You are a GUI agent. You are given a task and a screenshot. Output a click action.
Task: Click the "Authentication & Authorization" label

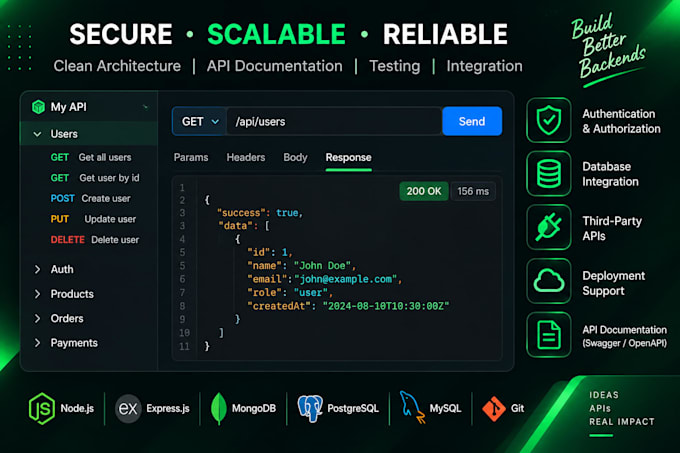click(x=621, y=121)
